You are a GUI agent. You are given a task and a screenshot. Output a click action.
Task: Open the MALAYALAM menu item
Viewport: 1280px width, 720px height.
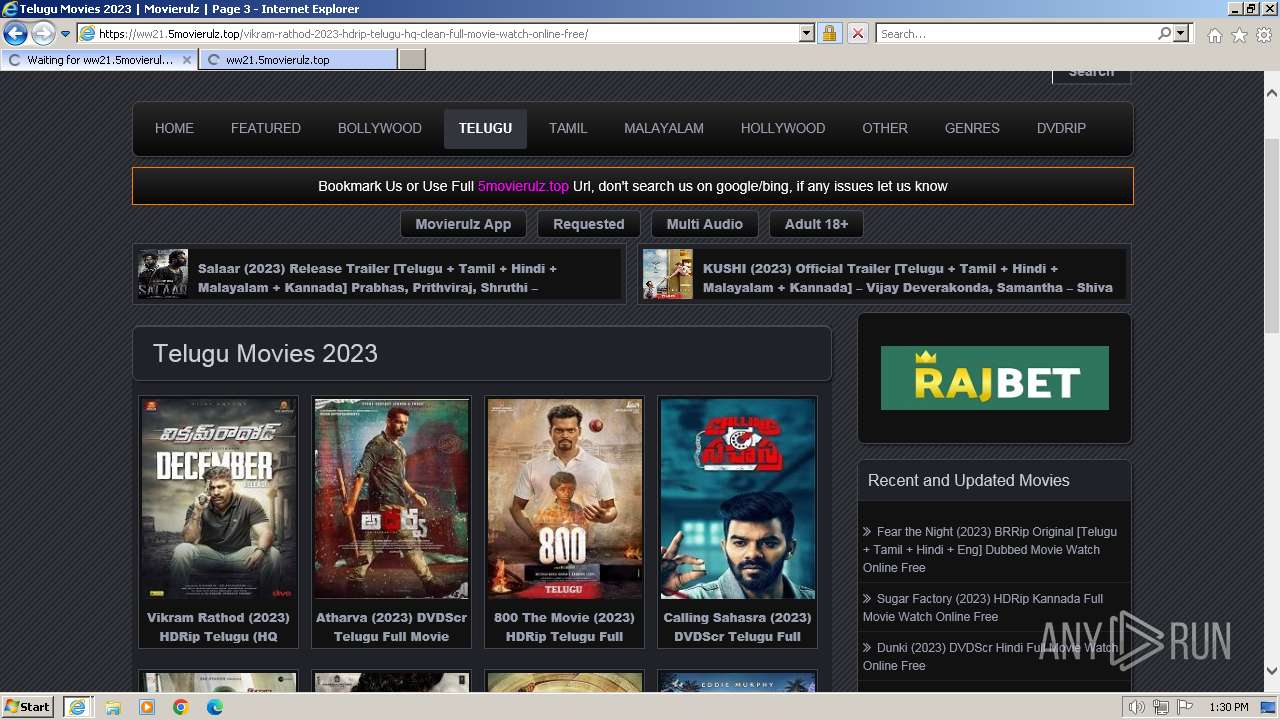[664, 128]
